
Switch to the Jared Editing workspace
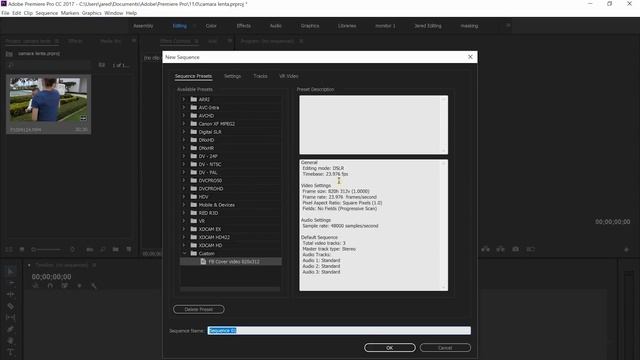tap(428, 26)
